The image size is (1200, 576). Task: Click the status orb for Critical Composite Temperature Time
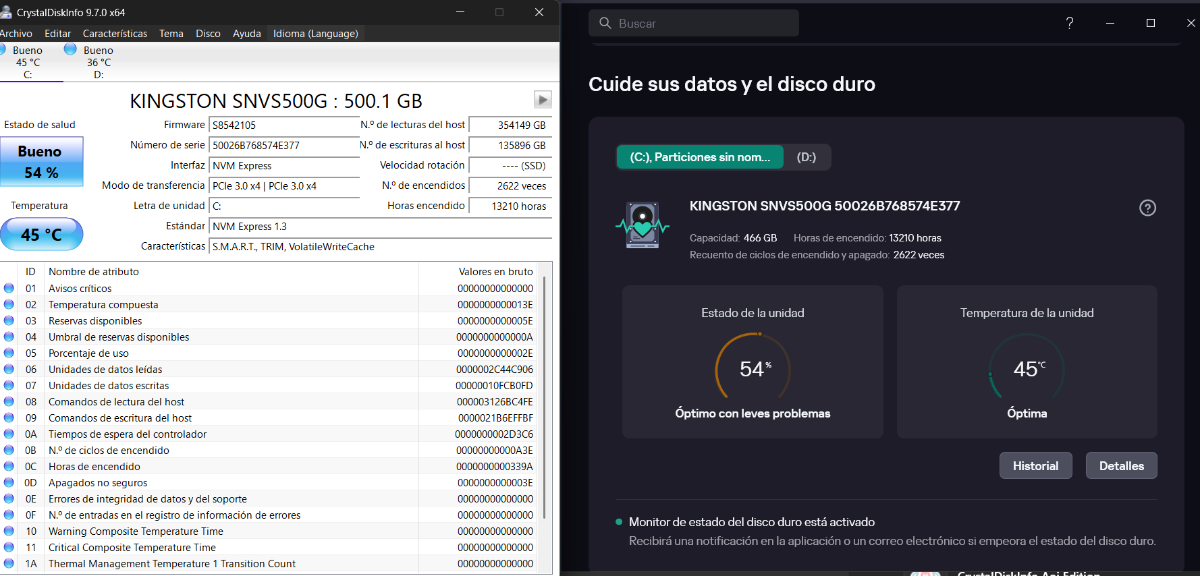(x=9, y=547)
